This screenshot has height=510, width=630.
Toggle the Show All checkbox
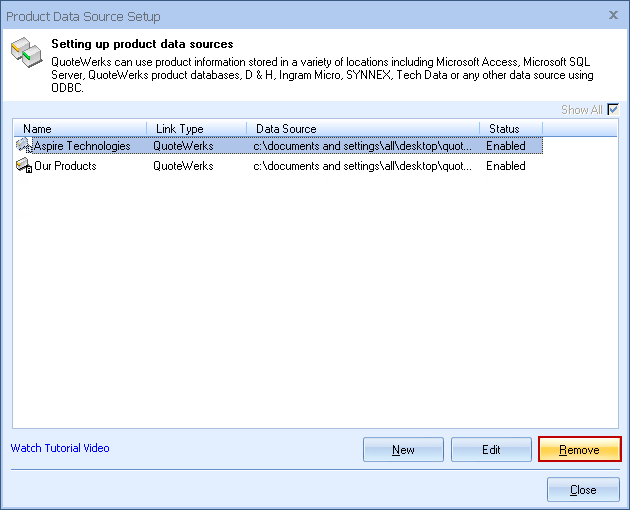(x=613, y=110)
